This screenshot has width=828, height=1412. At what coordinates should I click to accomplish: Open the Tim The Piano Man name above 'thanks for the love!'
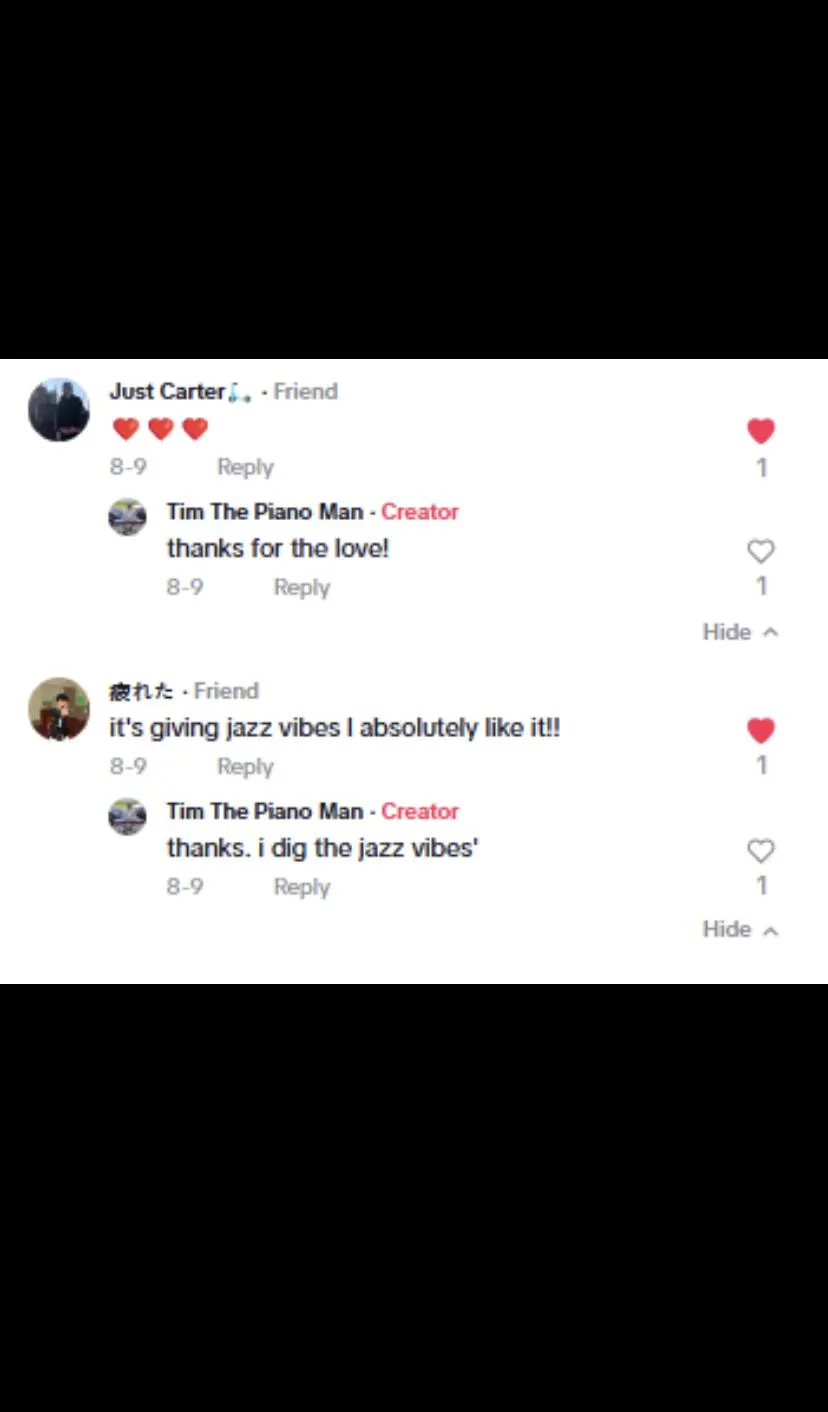(x=265, y=512)
